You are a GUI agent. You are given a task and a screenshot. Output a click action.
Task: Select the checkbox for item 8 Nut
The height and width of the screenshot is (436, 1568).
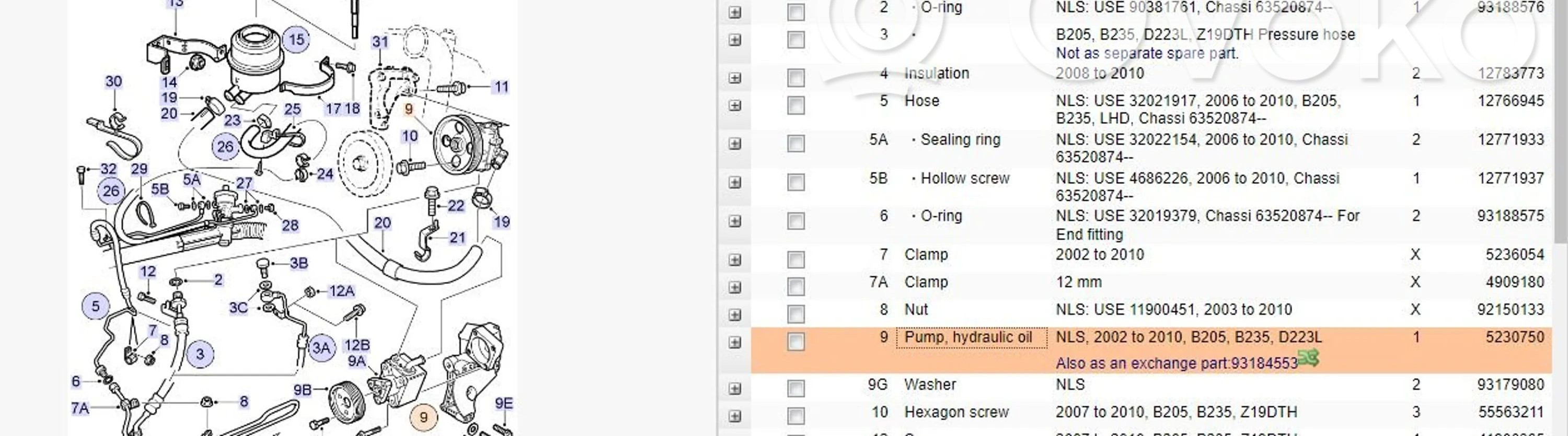[x=795, y=314]
